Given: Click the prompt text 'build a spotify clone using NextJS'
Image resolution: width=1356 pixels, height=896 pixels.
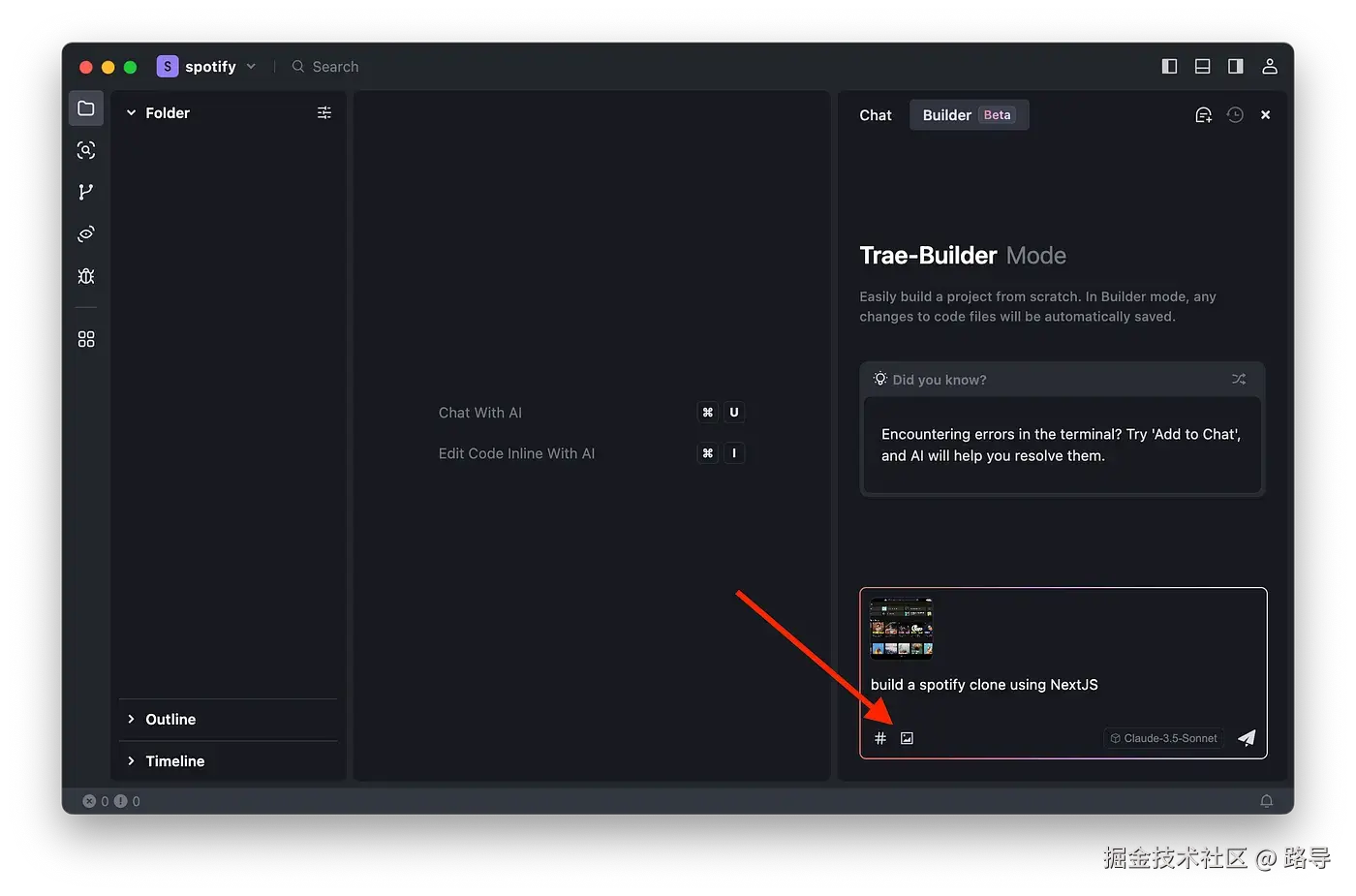Looking at the screenshot, I should [x=984, y=685].
